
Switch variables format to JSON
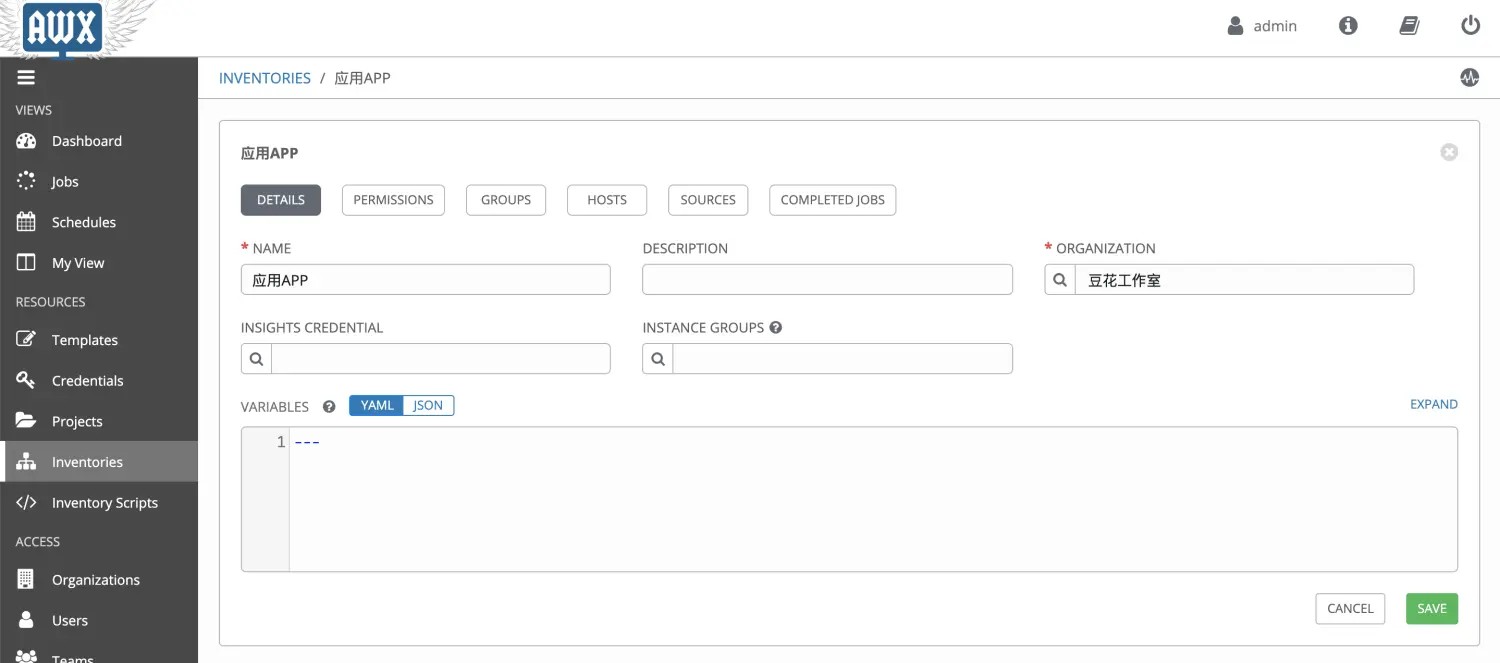tap(428, 405)
